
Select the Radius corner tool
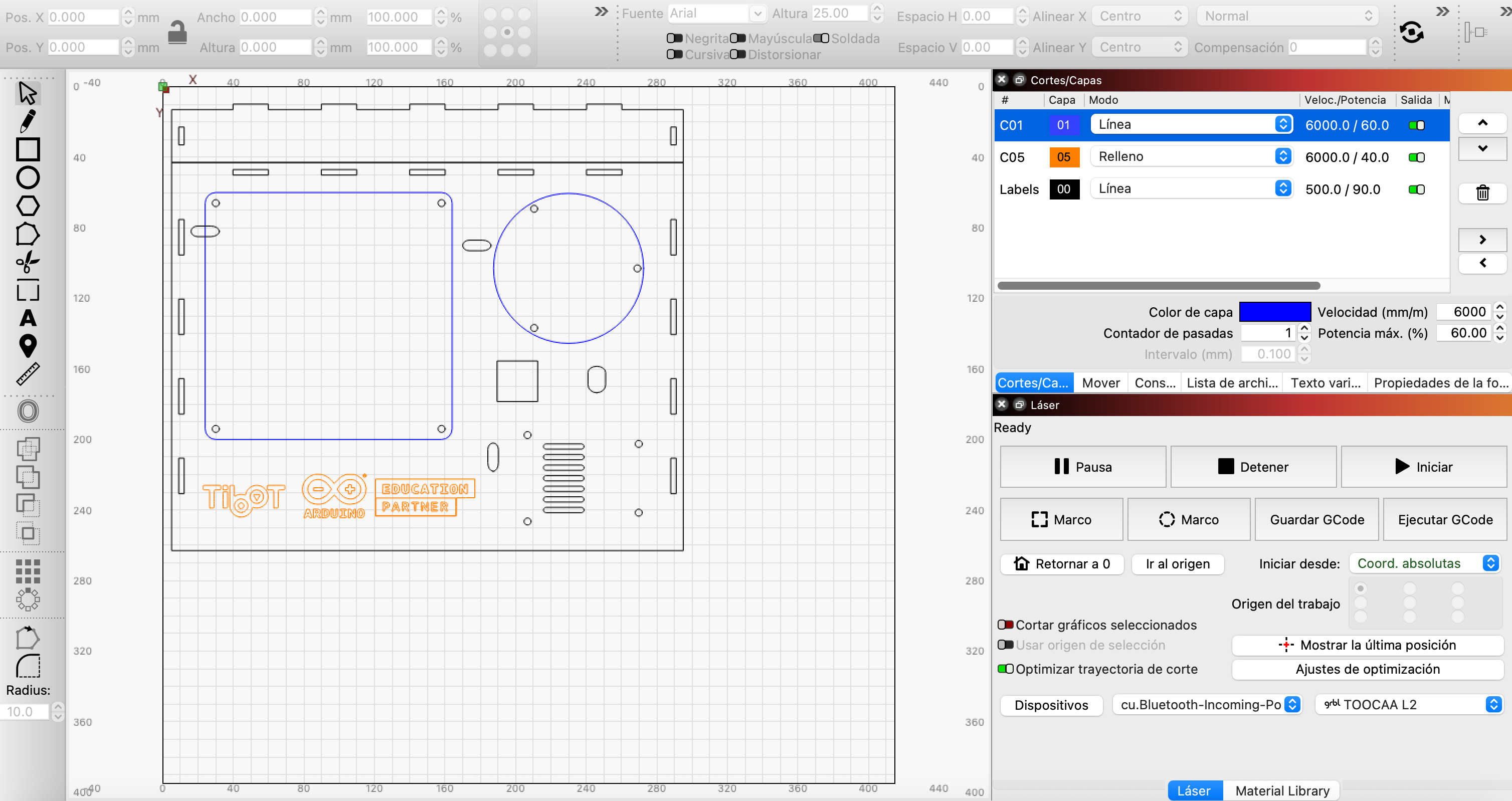(x=28, y=666)
